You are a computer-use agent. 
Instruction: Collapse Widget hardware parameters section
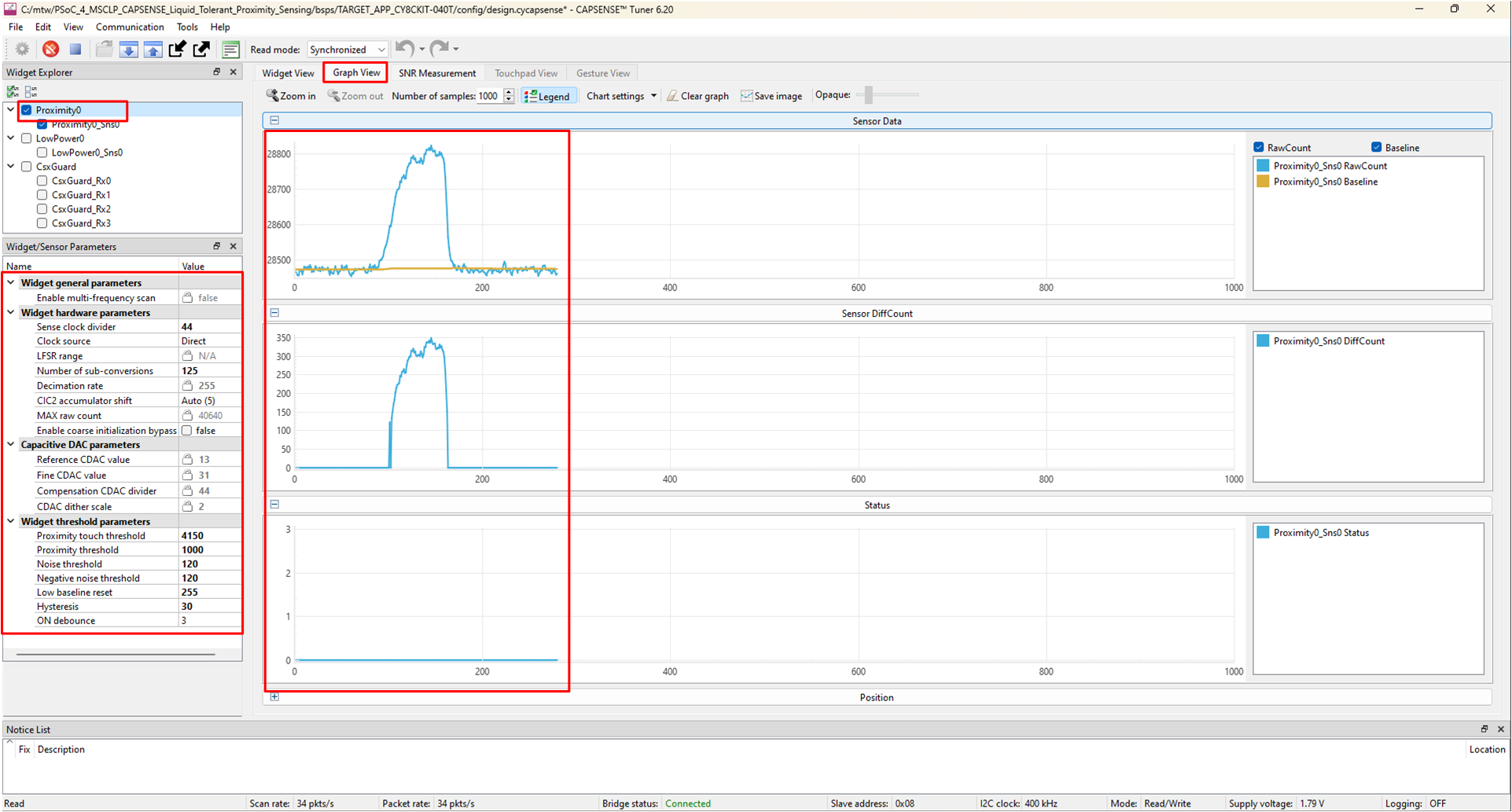tap(11, 312)
